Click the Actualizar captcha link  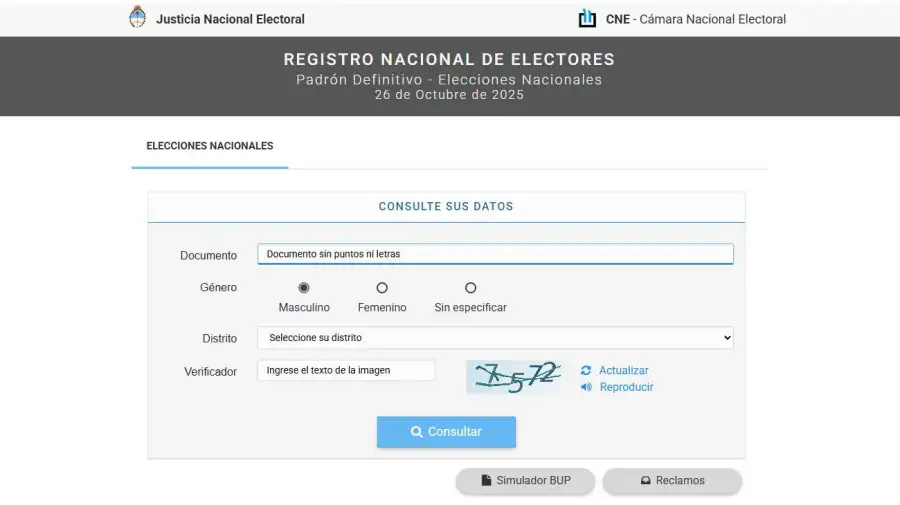pyautogui.click(x=623, y=370)
